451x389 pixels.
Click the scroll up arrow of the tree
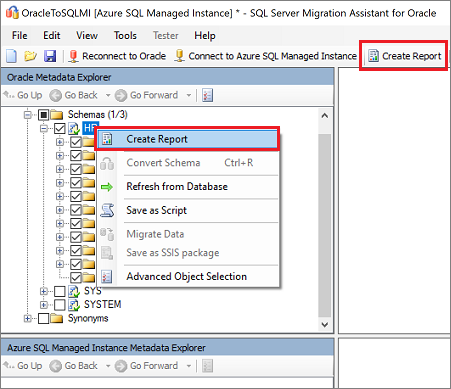point(325,116)
